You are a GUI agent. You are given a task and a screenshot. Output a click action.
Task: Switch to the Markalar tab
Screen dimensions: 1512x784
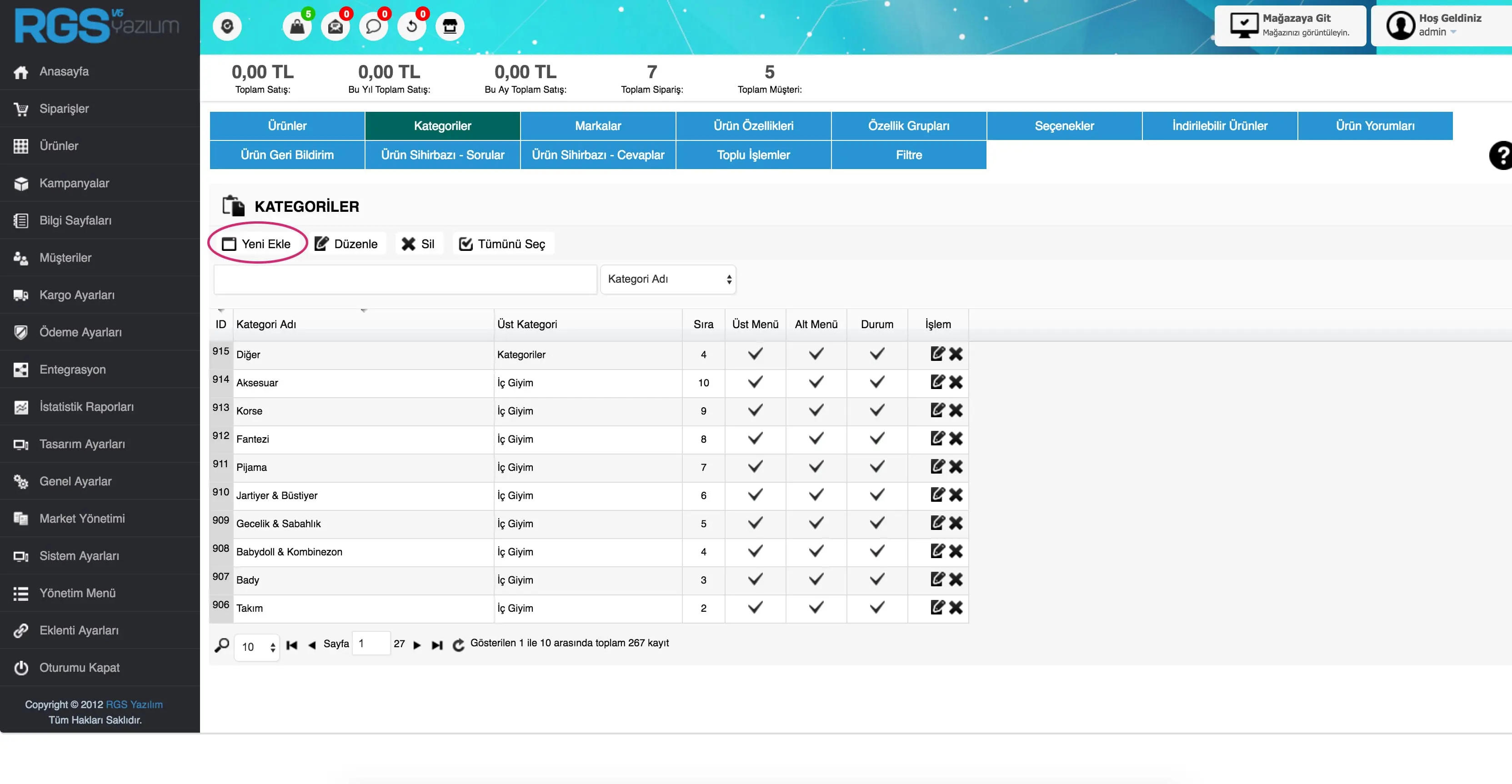tap(597, 125)
